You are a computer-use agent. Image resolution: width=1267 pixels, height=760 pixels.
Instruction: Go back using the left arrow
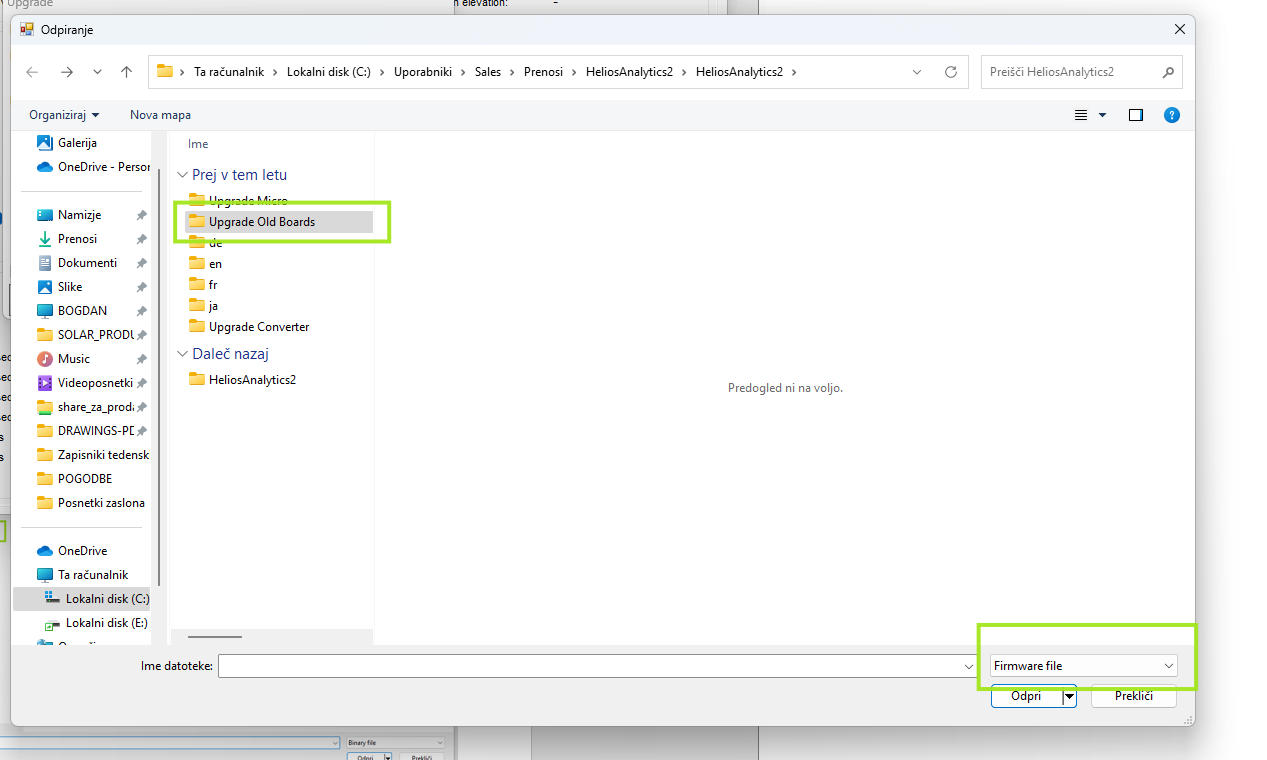click(x=32, y=72)
